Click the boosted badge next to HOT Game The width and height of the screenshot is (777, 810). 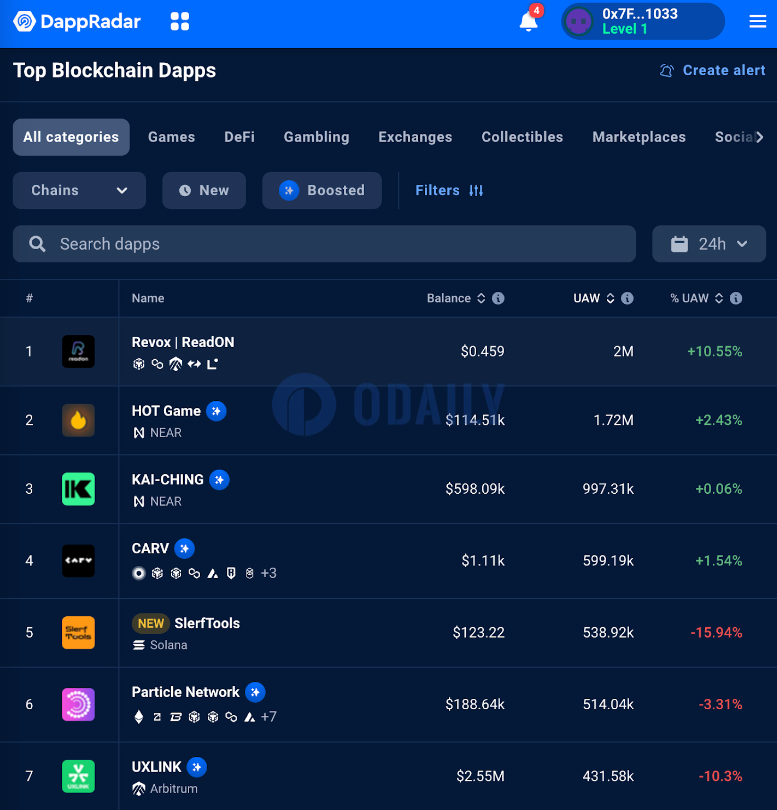[x=216, y=411]
